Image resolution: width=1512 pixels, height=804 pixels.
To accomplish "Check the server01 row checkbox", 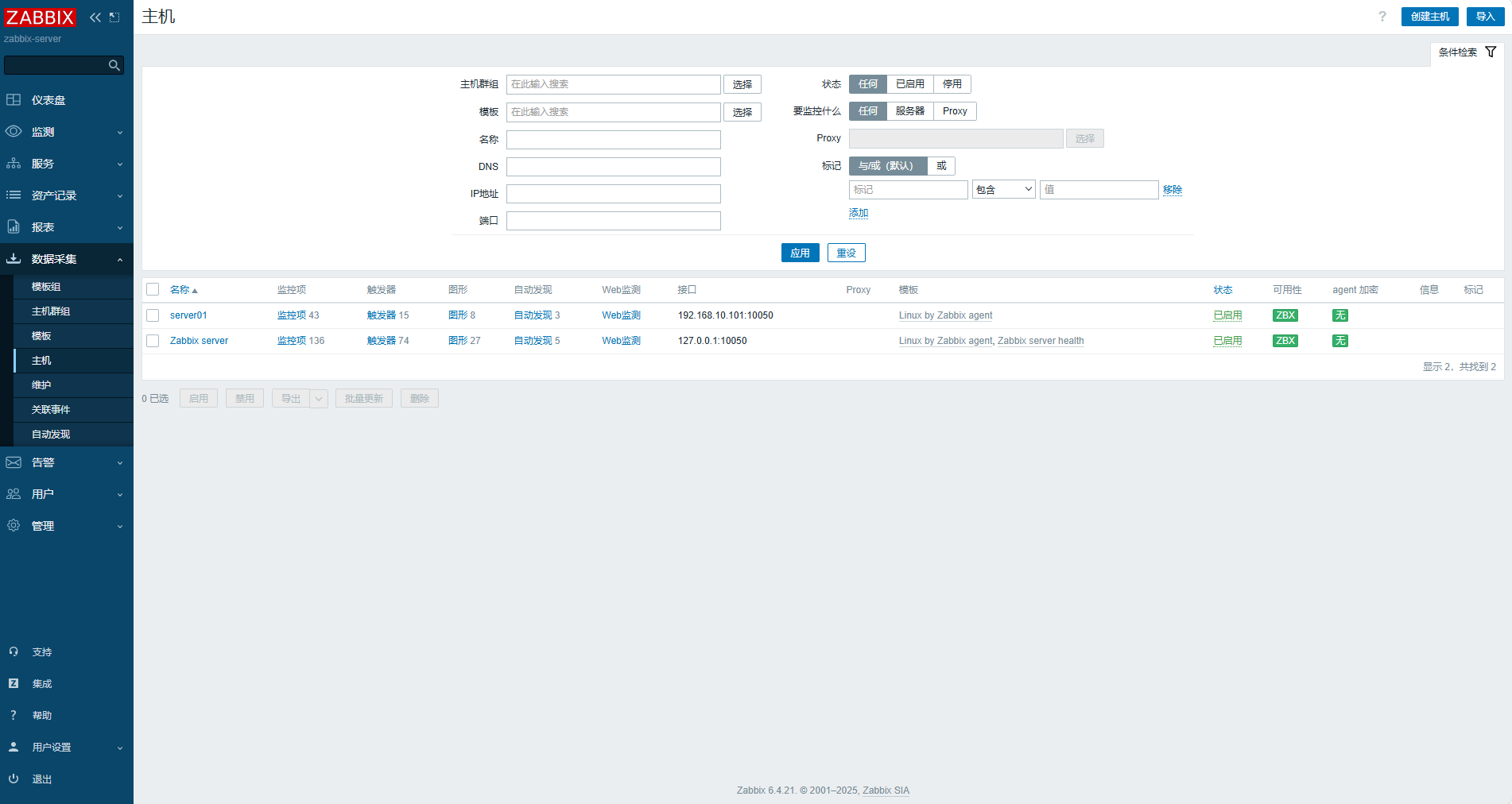I will [153, 315].
